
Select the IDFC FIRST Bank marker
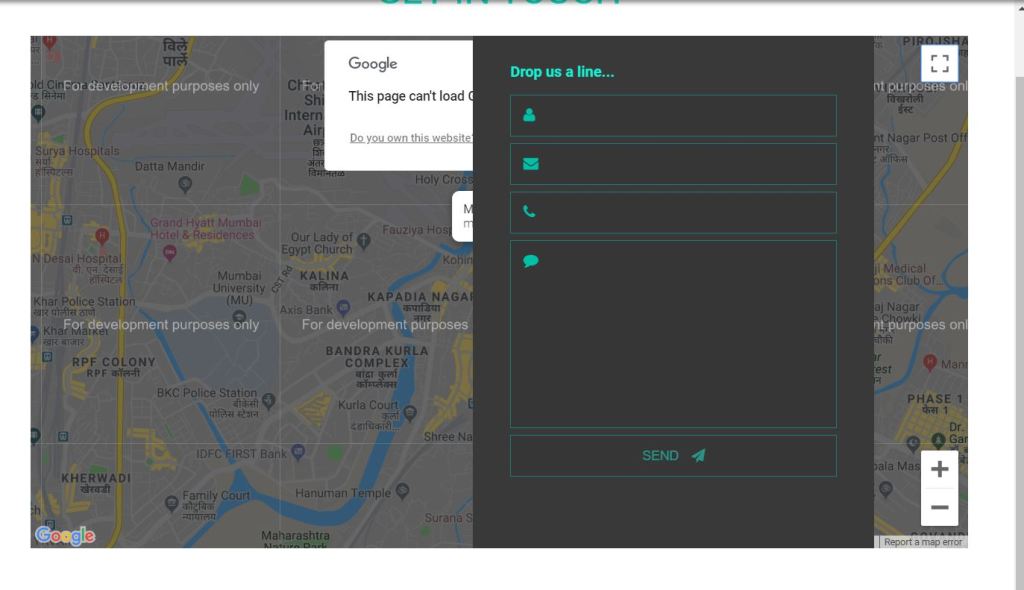[298, 451]
